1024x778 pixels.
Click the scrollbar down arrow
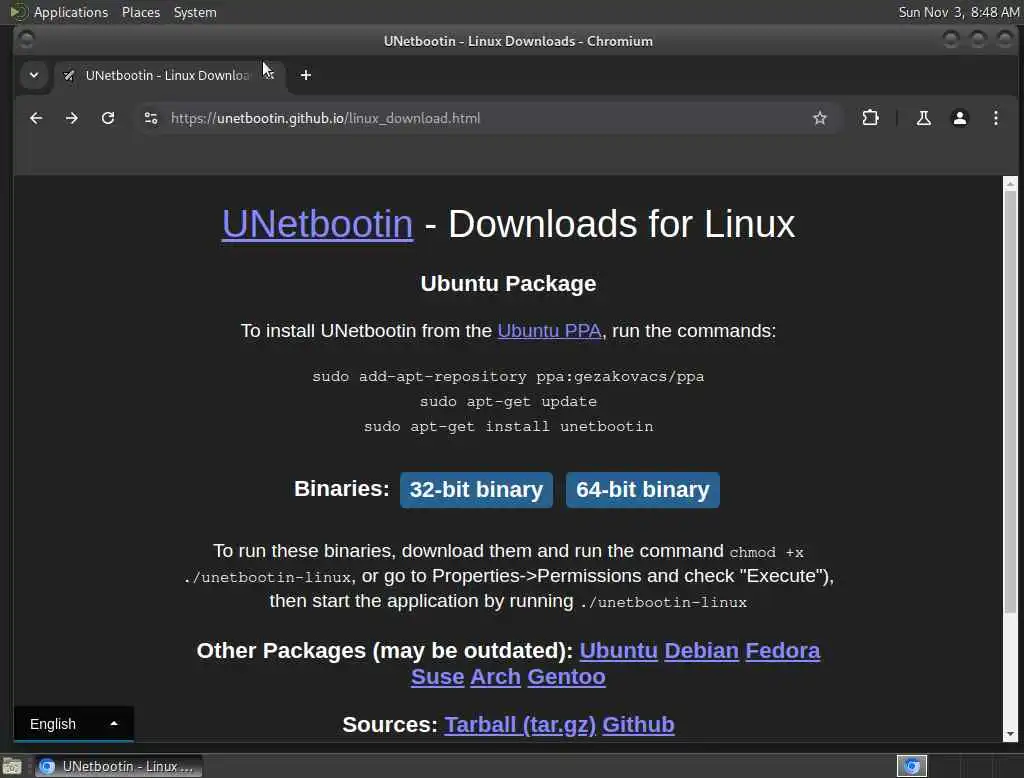[x=1010, y=734]
